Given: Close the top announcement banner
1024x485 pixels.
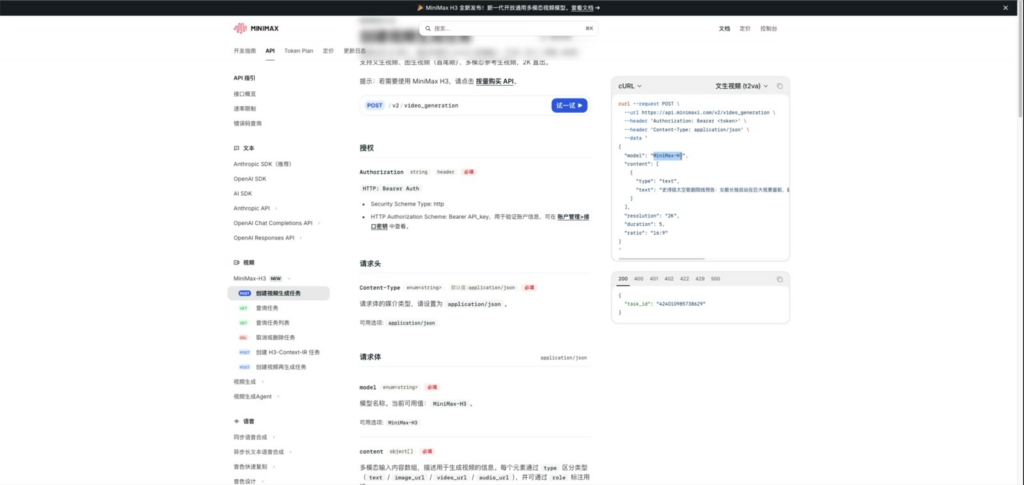Looking at the screenshot, I should point(1006,8).
